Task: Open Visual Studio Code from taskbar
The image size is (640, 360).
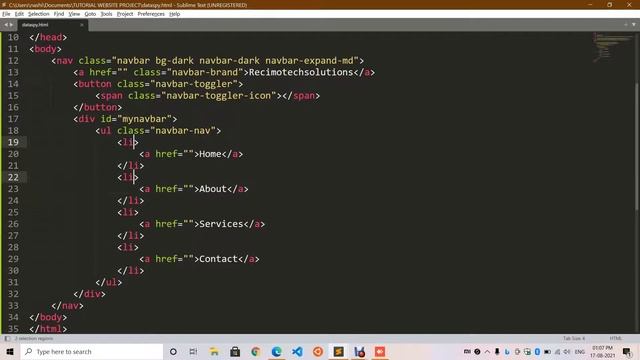Action: (297, 351)
